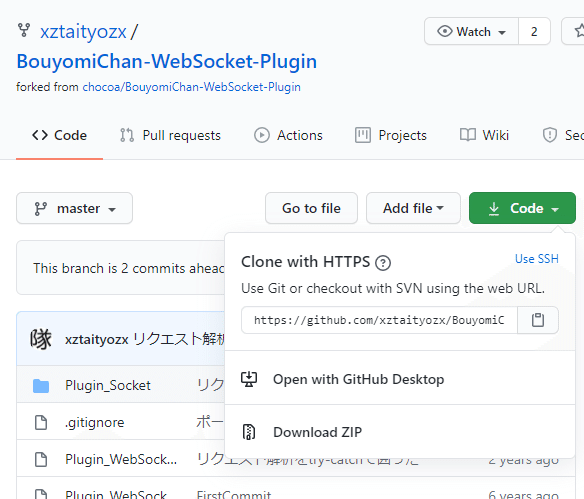Switch cloning to Use SSH
The image size is (584, 499).
point(537,259)
